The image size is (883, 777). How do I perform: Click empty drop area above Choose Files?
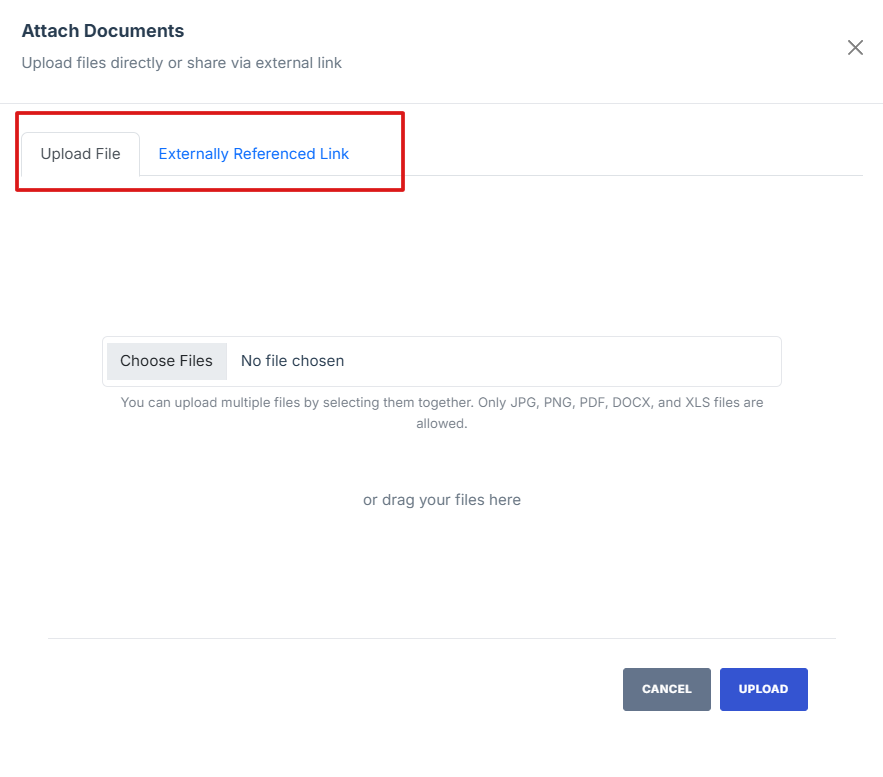441,260
